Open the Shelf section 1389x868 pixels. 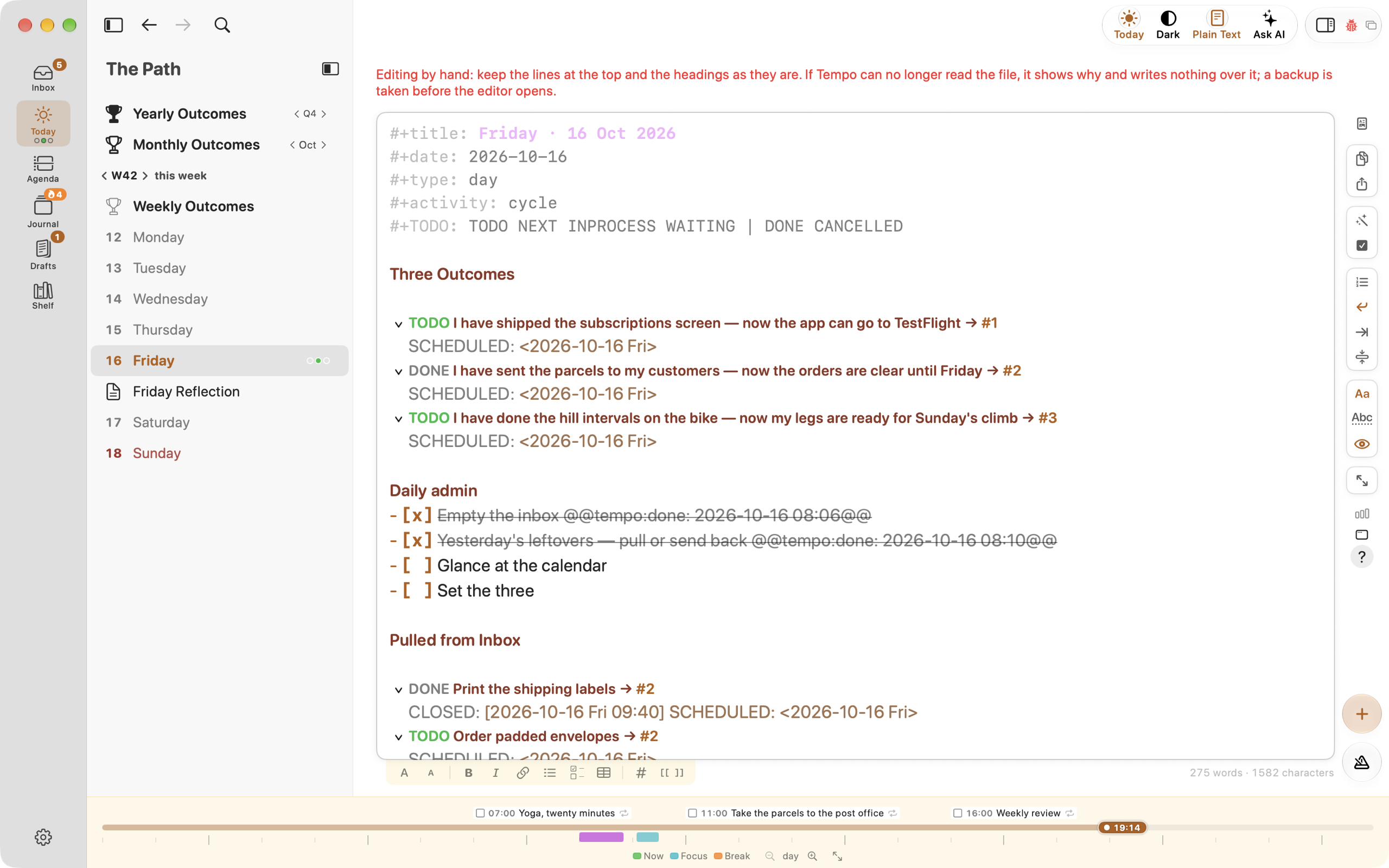coord(43,296)
